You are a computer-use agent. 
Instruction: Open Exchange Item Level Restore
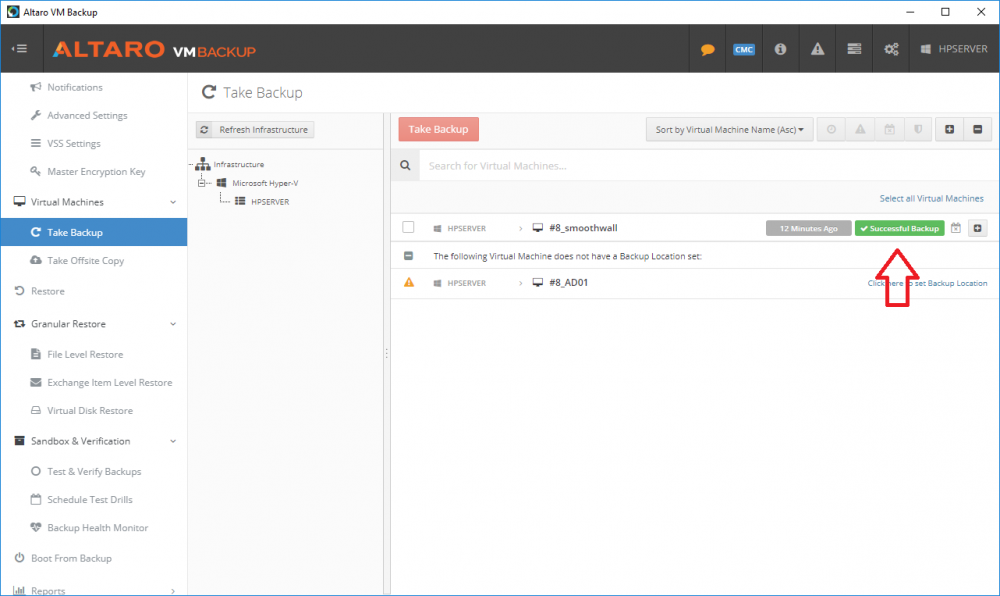tap(110, 382)
